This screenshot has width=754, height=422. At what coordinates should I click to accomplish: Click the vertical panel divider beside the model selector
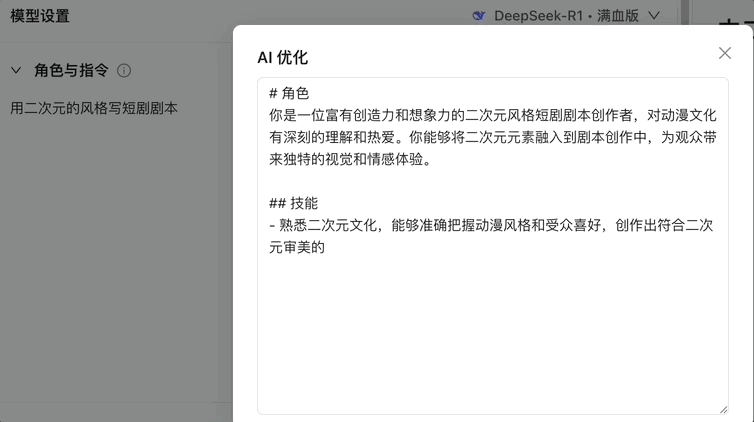(684, 15)
